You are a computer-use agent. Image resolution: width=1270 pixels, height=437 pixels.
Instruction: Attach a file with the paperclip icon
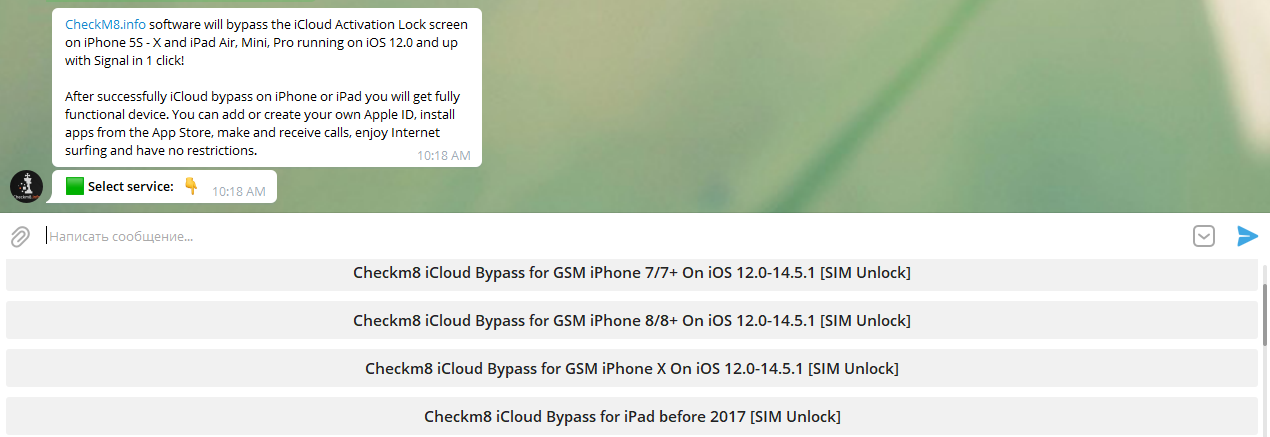tap(20, 237)
